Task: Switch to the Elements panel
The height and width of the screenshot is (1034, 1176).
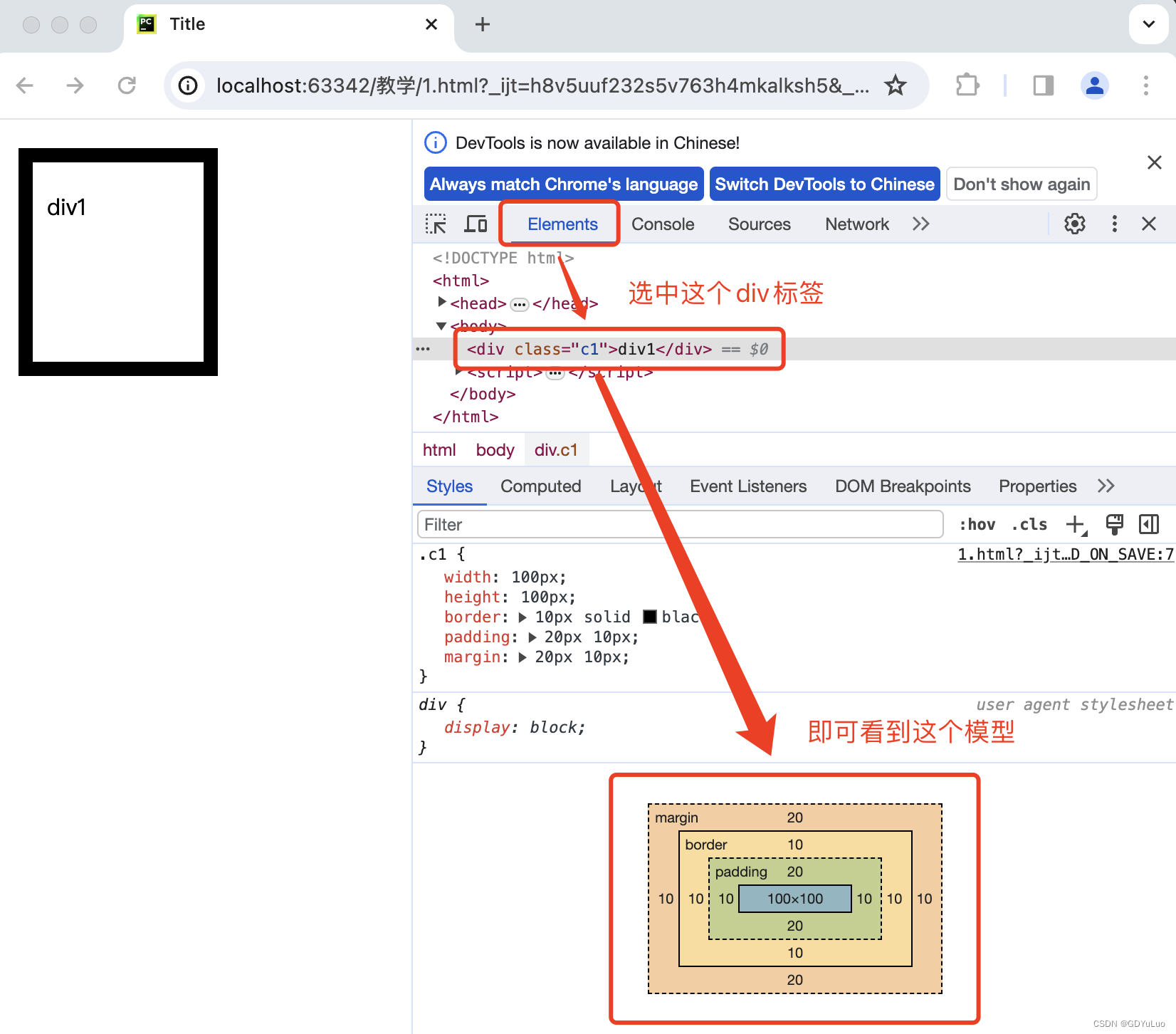Action: point(562,224)
